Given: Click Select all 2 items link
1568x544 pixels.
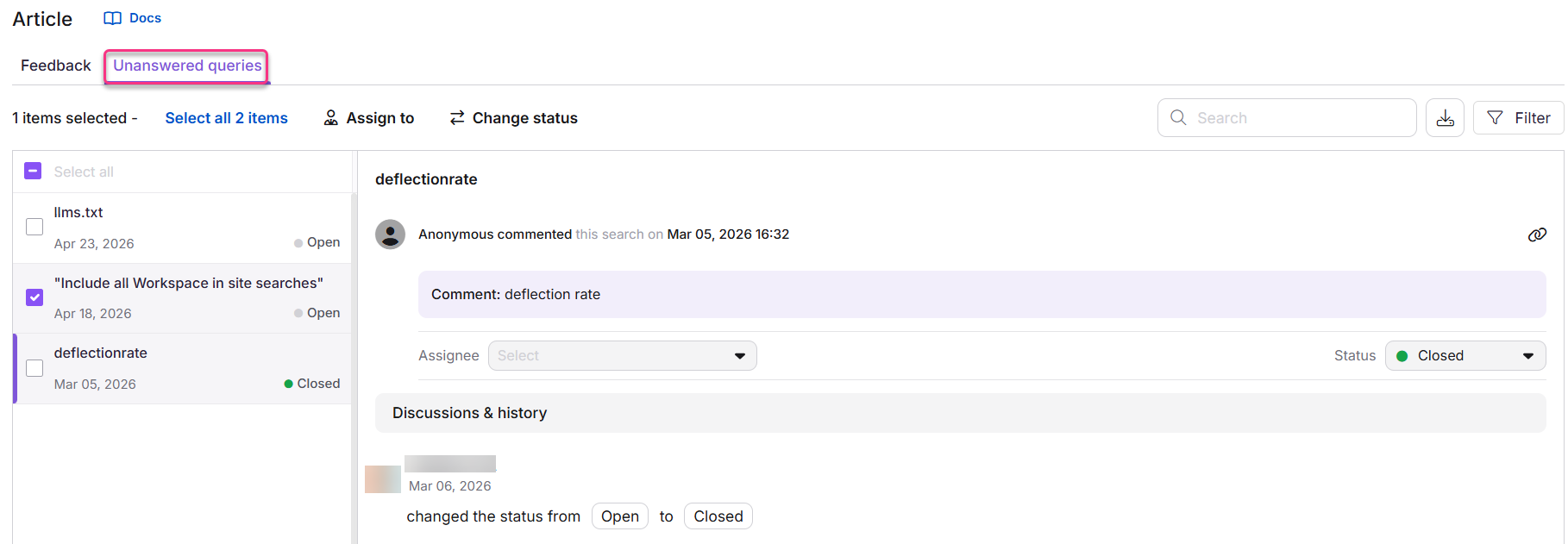Looking at the screenshot, I should 227,118.
